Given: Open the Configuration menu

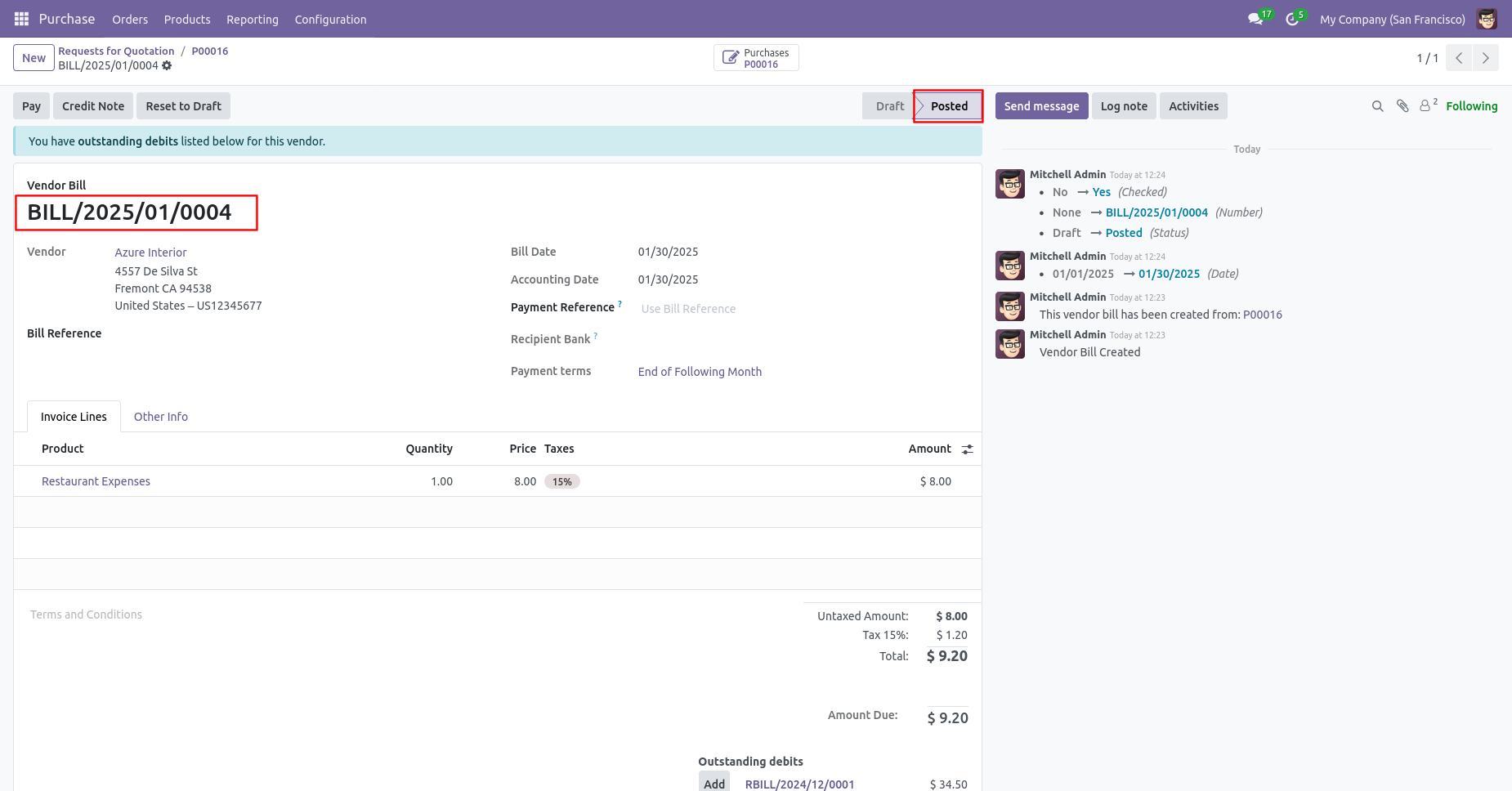Looking at the screenshot, I should 330,19.
